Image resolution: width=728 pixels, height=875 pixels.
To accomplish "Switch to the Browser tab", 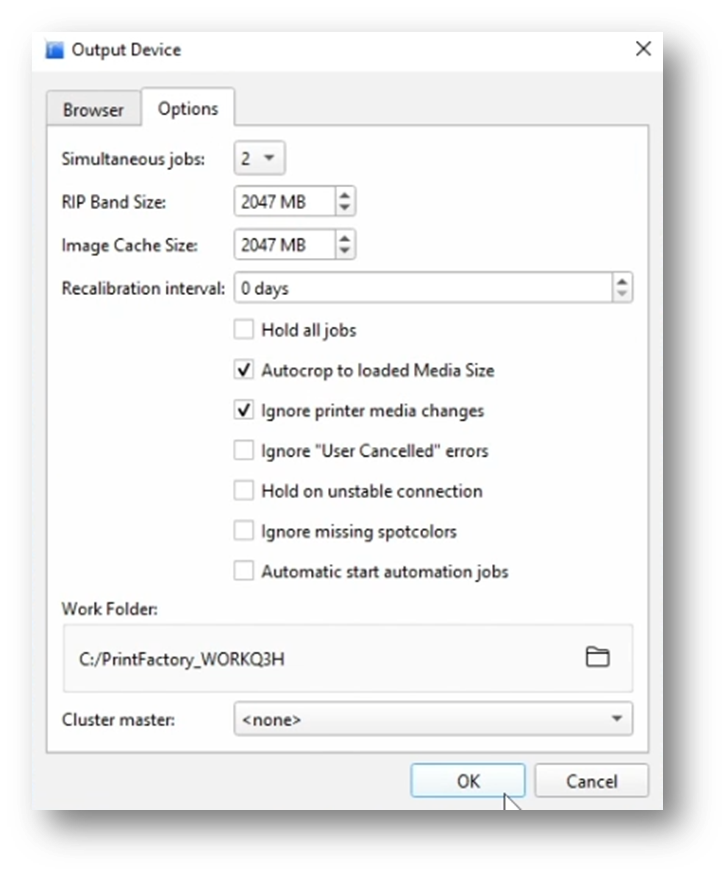I will pyautogui.click(x=93, y=109).
